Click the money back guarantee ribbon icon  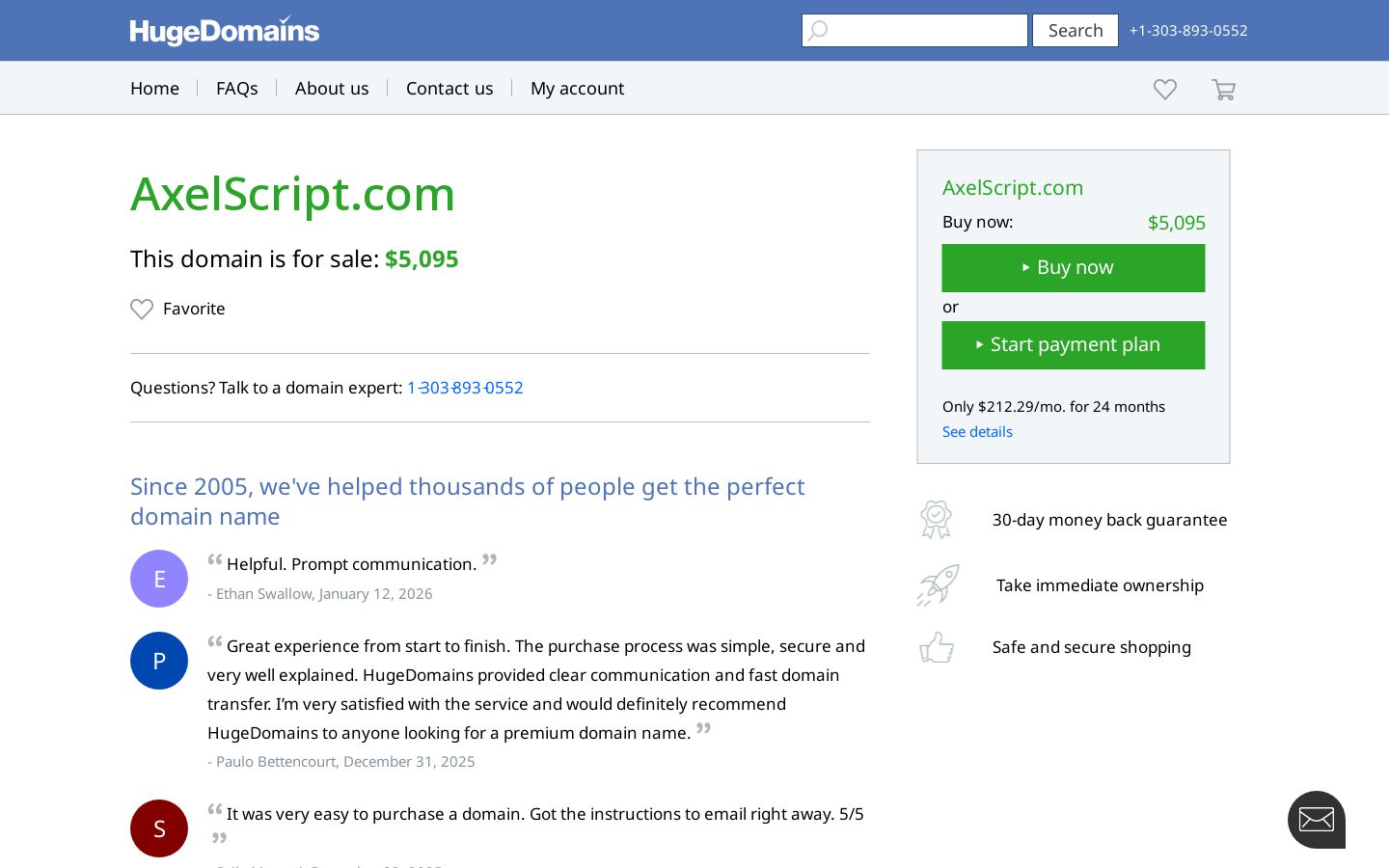(x=936, y=520)
